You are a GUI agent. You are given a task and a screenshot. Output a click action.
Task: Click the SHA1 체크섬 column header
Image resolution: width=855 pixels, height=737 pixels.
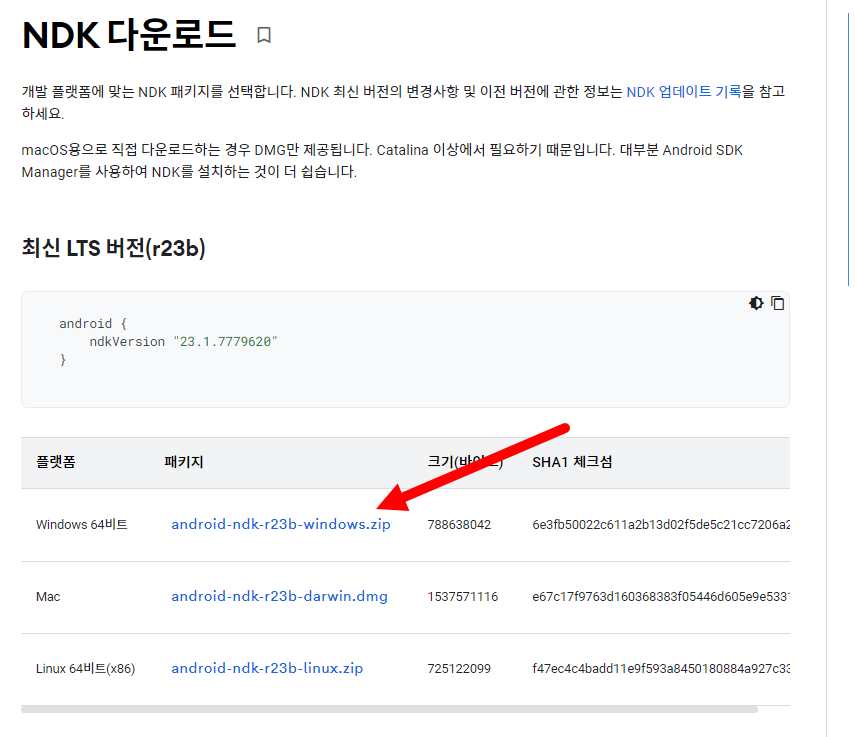(572, 462)
